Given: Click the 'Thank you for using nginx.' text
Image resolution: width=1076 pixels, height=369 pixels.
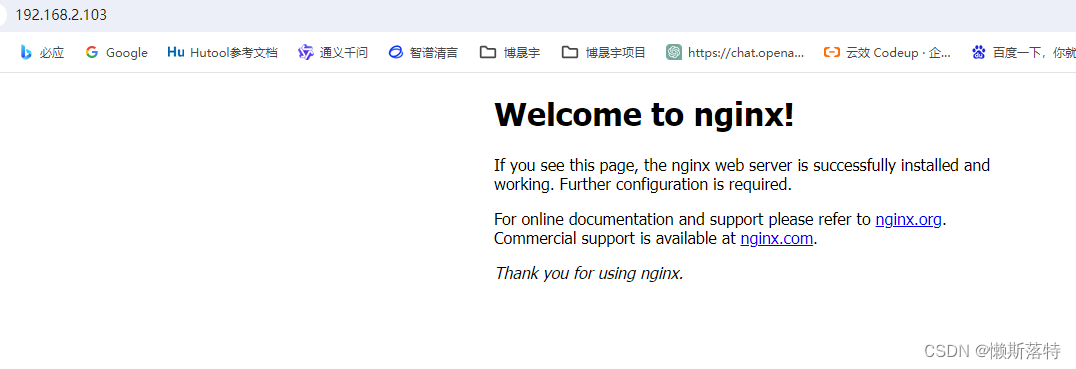Looking at the screenshot, I should coord(589,274).
